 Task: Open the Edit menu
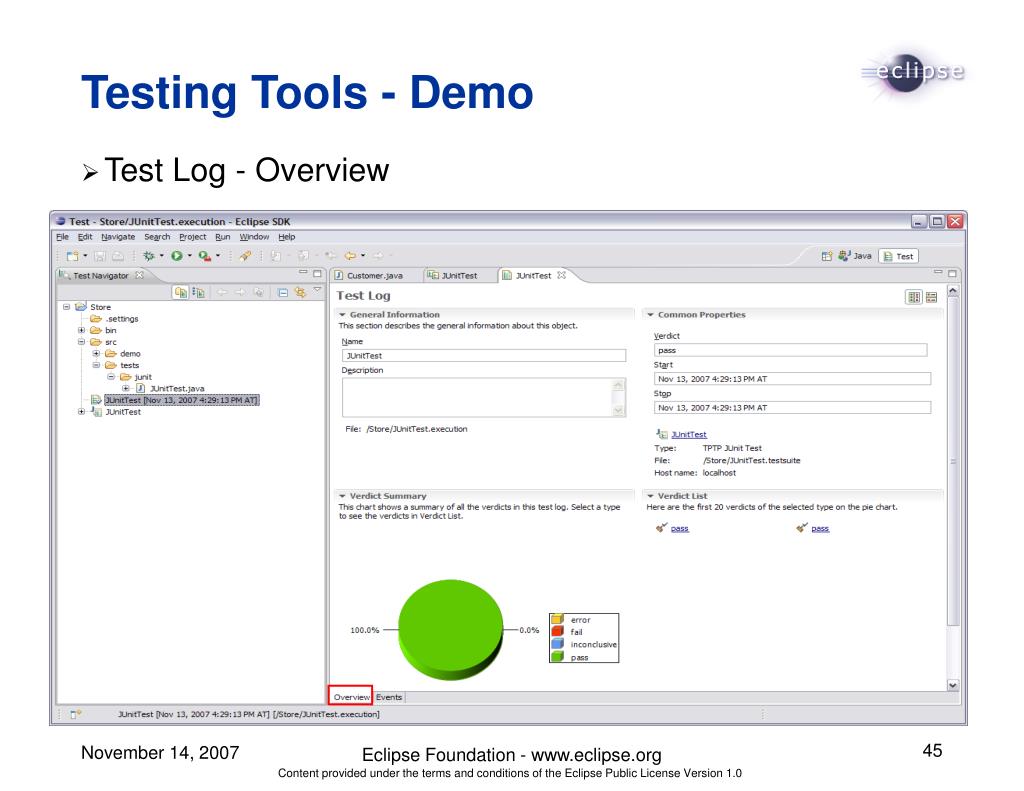point(85,237)
